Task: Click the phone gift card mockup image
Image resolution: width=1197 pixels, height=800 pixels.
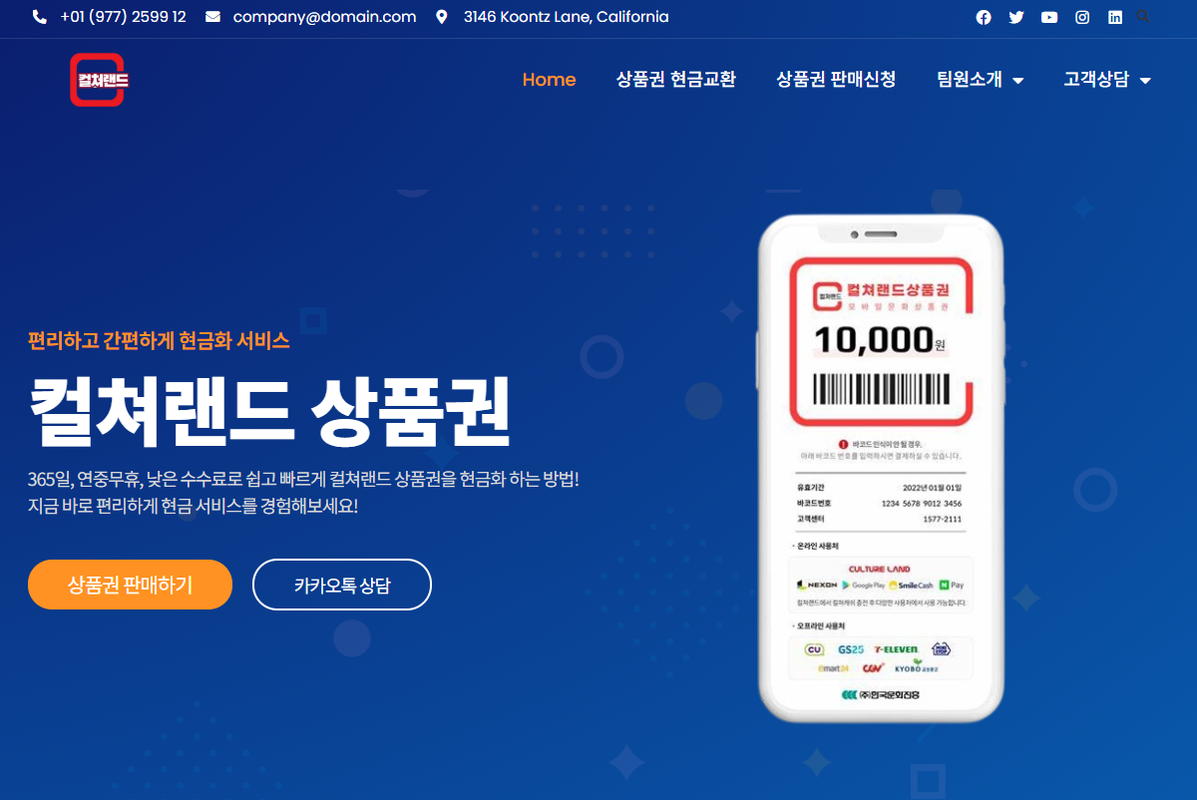Action: (880, 468)
